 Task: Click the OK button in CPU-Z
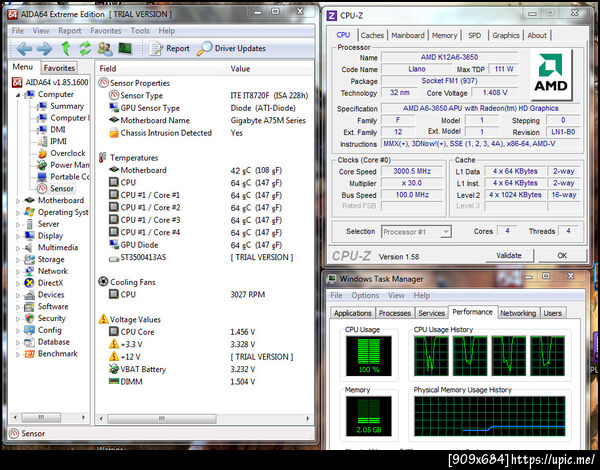pos(562,255)
